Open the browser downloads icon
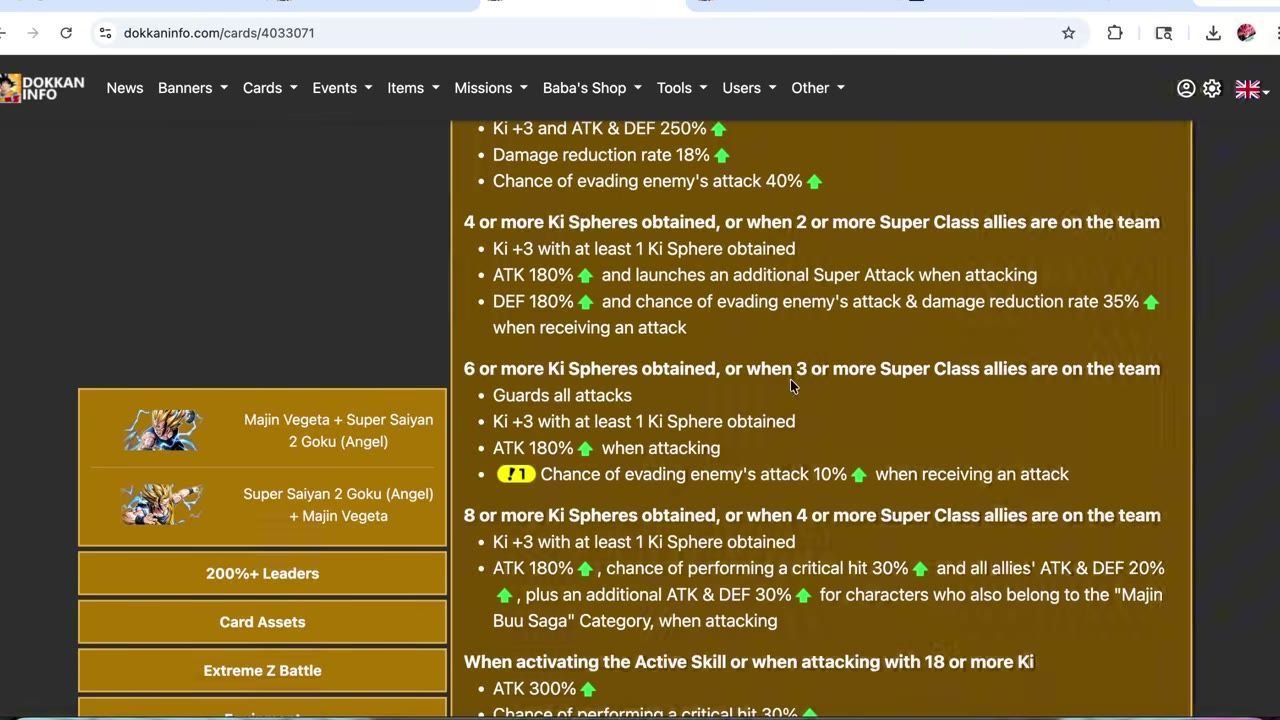This screenshot has height=720, width=1280. pyautogui.click(x=1213, y=33)
